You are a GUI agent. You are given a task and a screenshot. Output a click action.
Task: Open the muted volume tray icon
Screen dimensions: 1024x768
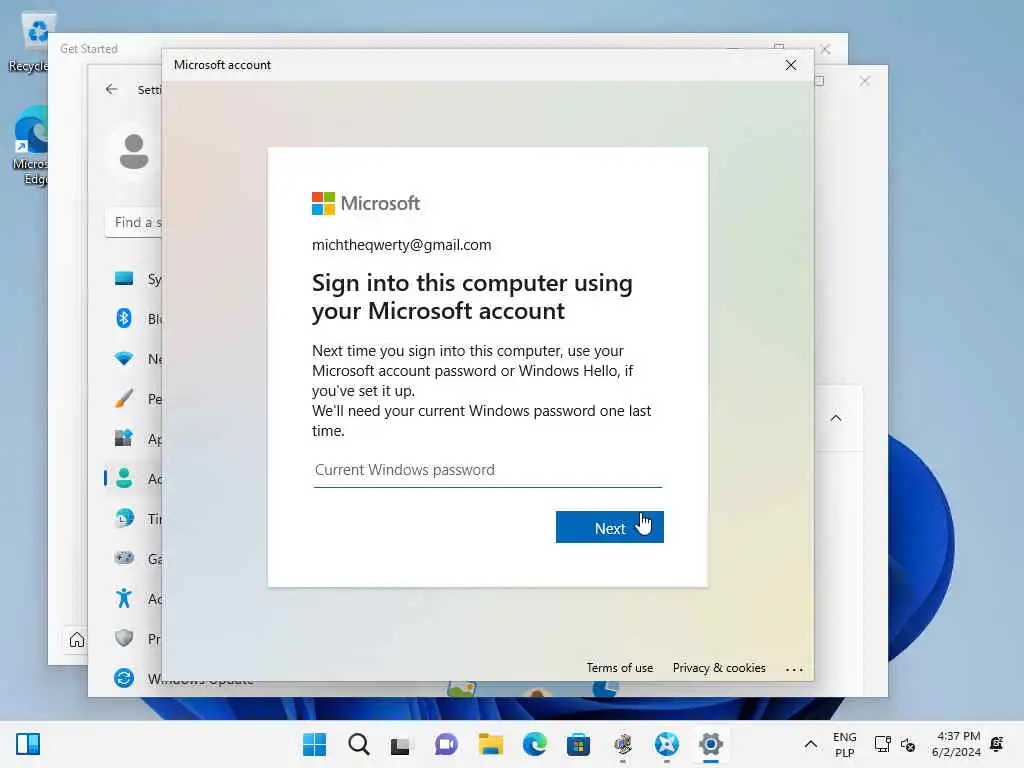[x=908, y=744]
